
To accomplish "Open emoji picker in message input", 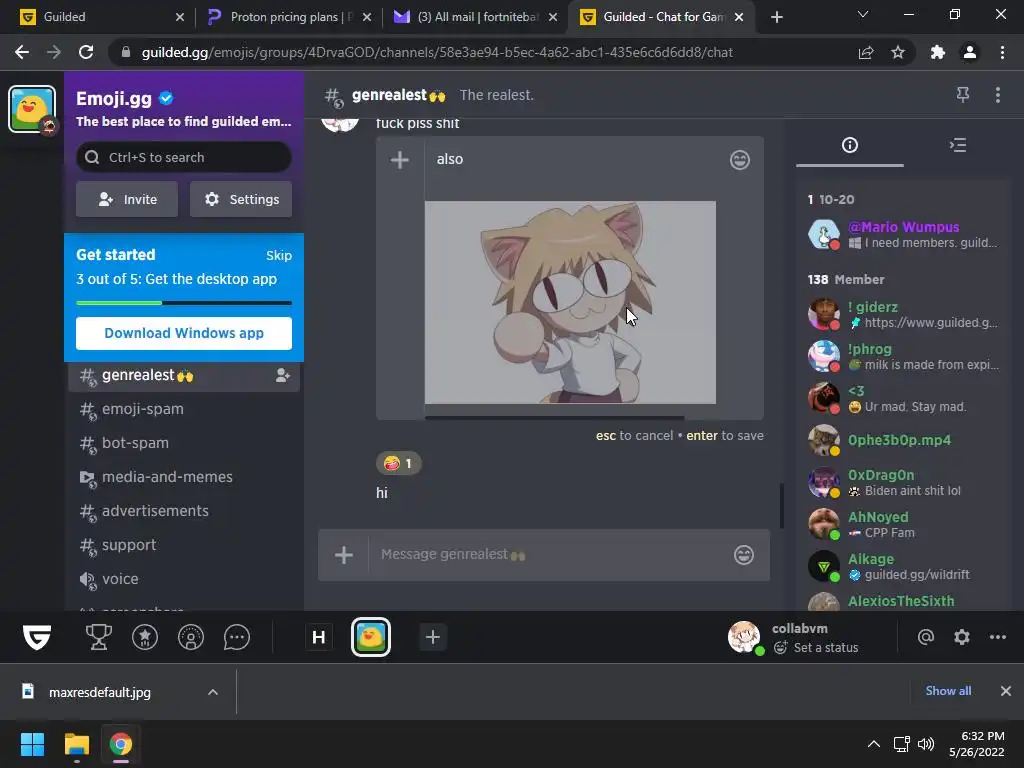I will click(x=744, y=554).
